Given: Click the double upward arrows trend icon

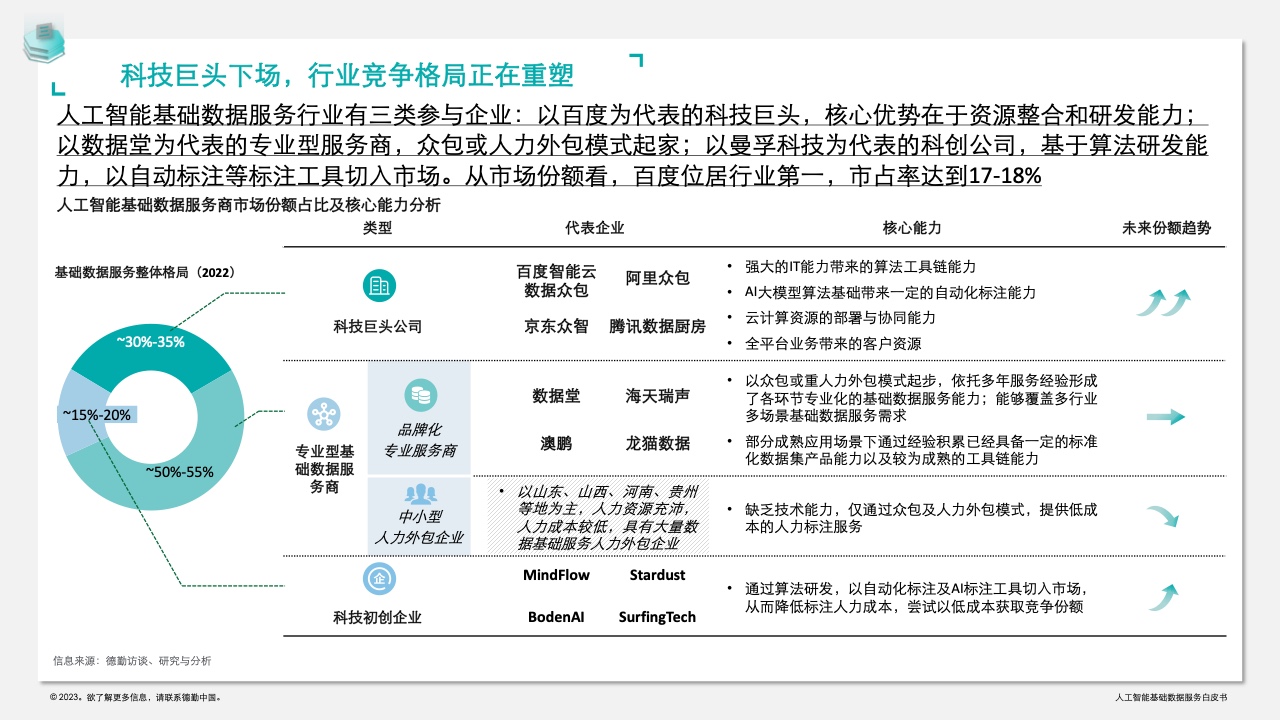Looking at the screenshot, I should point(1166,301).
